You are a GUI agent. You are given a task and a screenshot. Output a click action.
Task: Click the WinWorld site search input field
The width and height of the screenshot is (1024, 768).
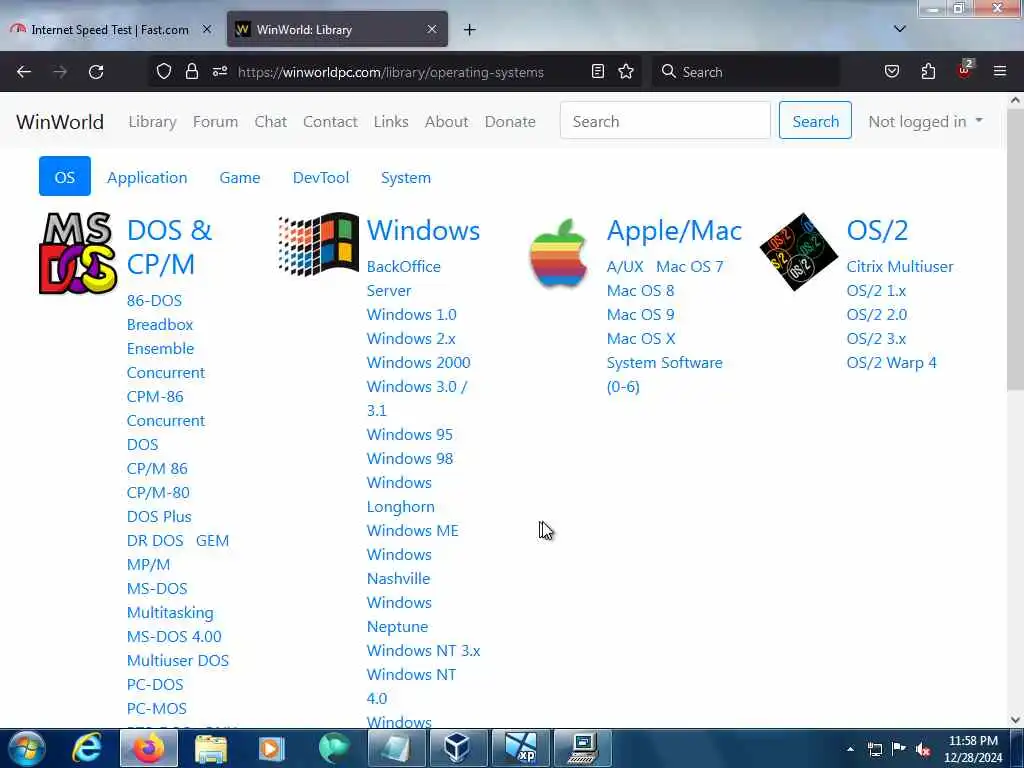(x=665, y=121)
